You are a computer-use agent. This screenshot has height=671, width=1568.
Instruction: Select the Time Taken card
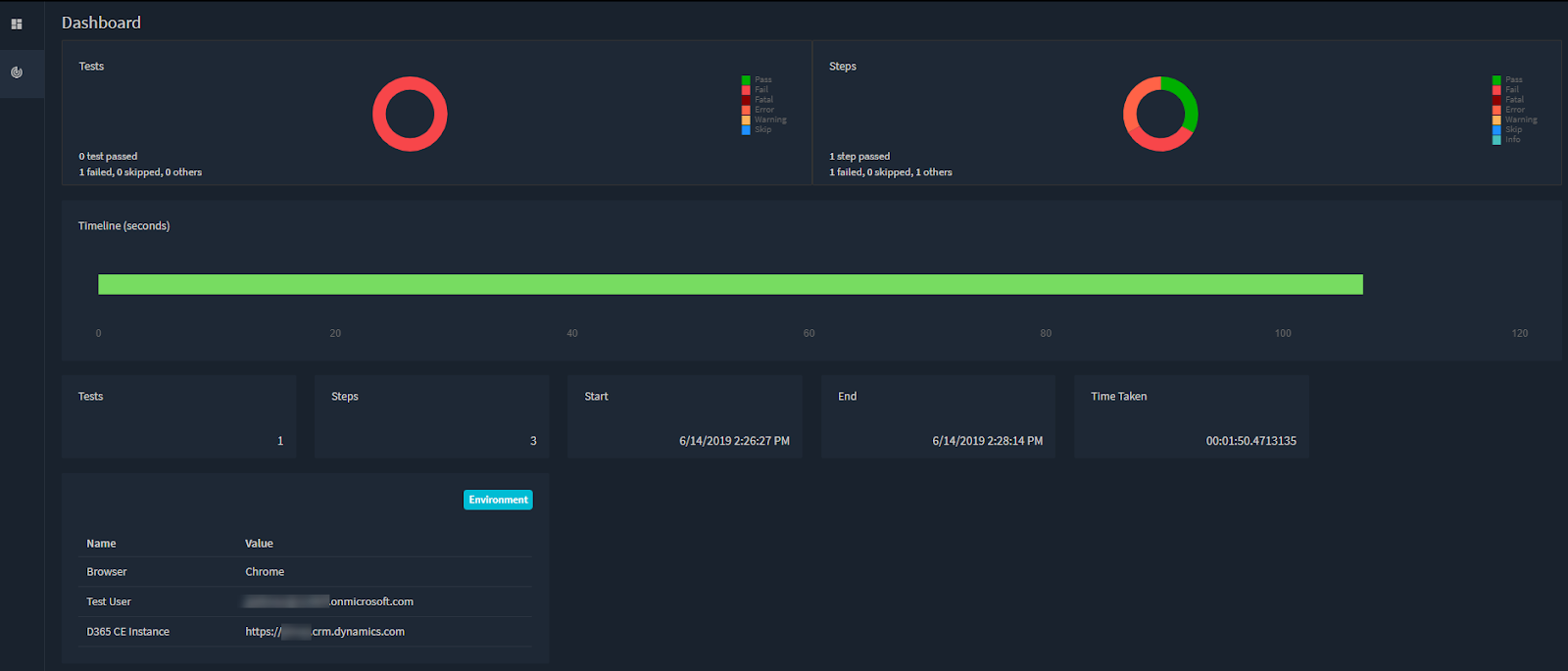pos(1192,417)
